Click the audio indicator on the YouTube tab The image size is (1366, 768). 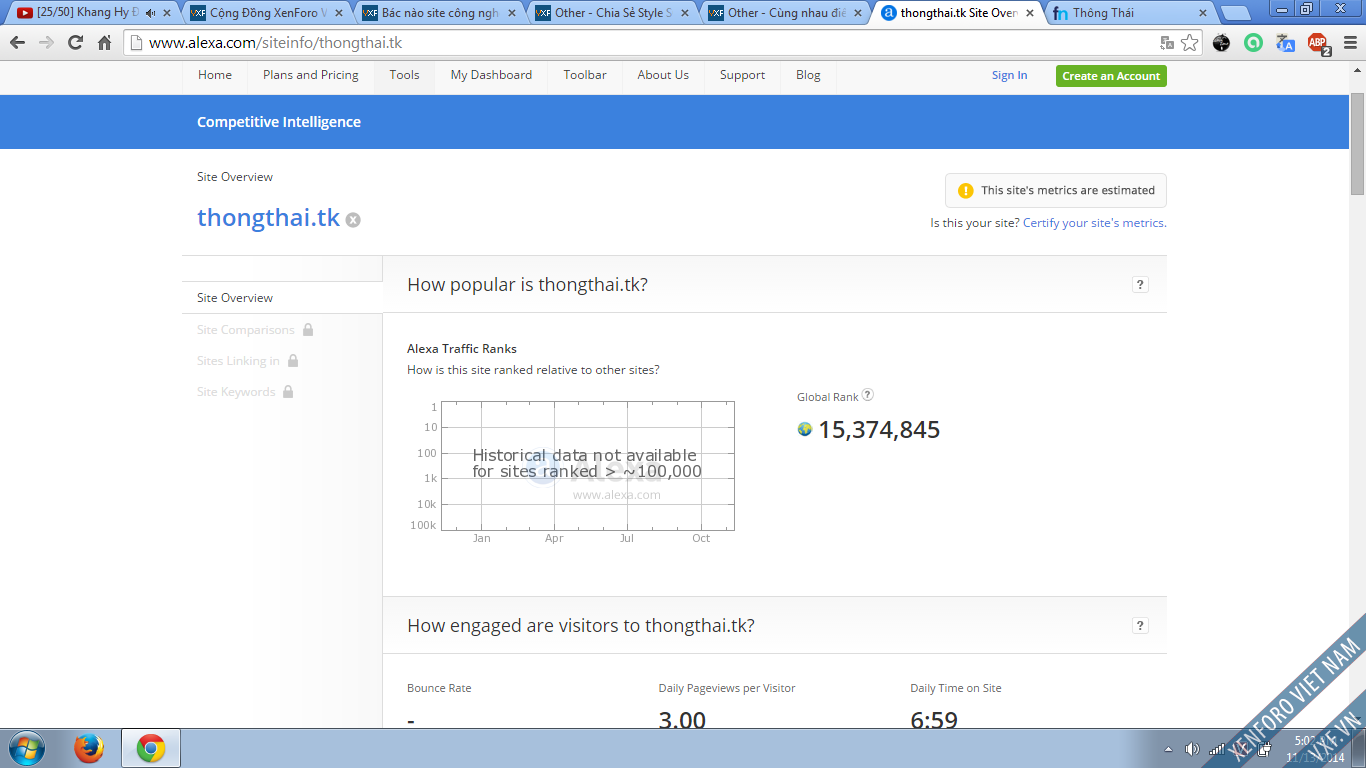[149, 13]
